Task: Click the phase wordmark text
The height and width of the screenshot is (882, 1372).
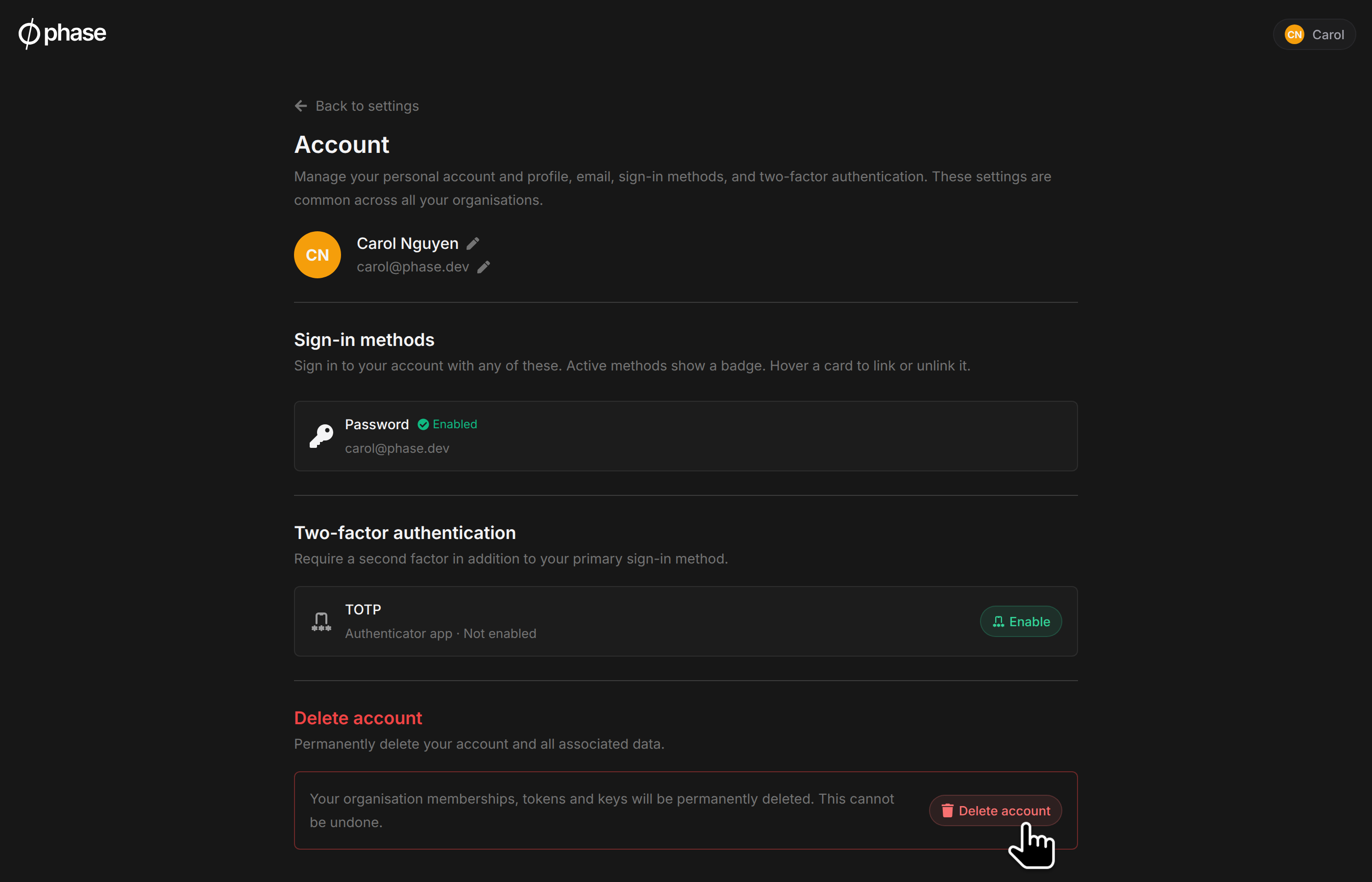Action: [x=75, y=33]
